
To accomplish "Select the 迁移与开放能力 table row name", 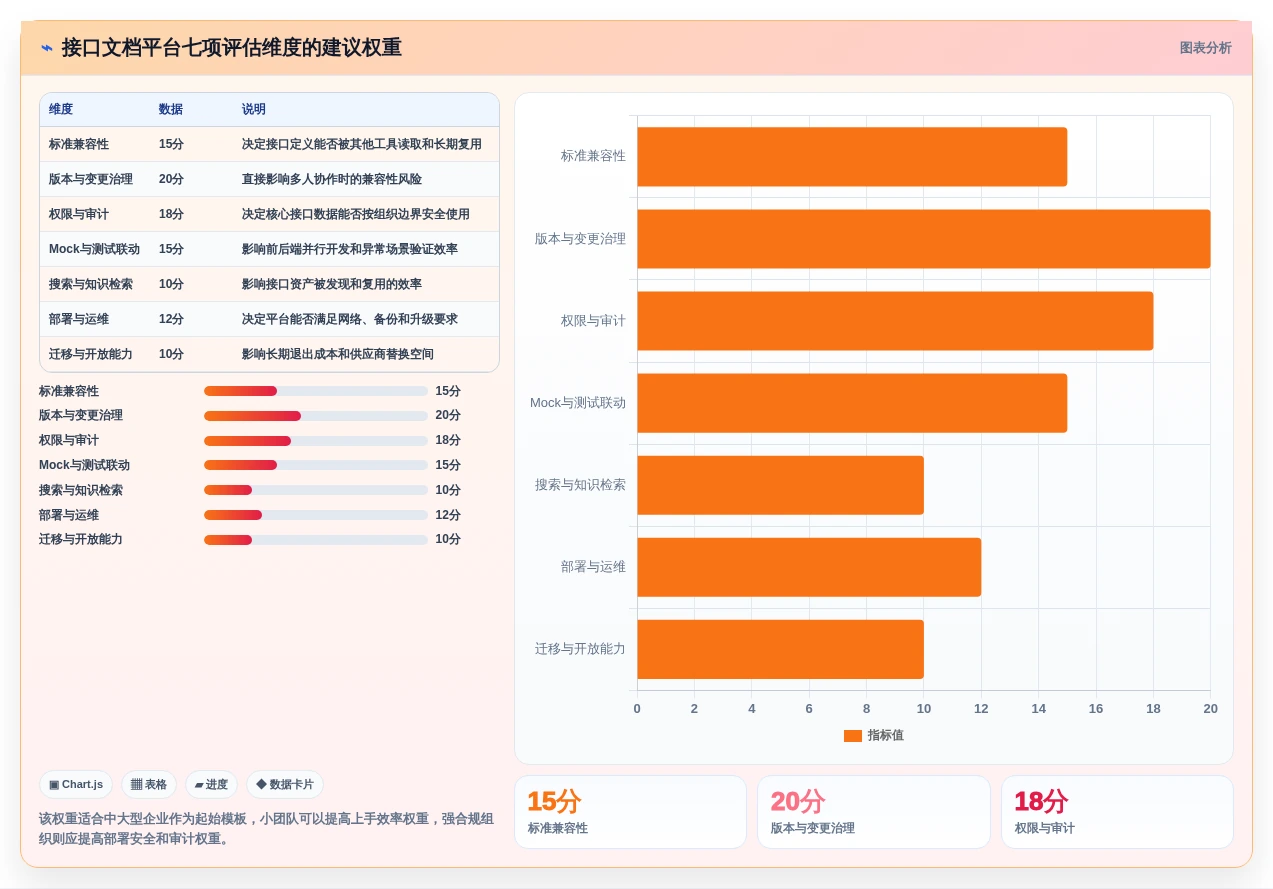I will (91, 354).
